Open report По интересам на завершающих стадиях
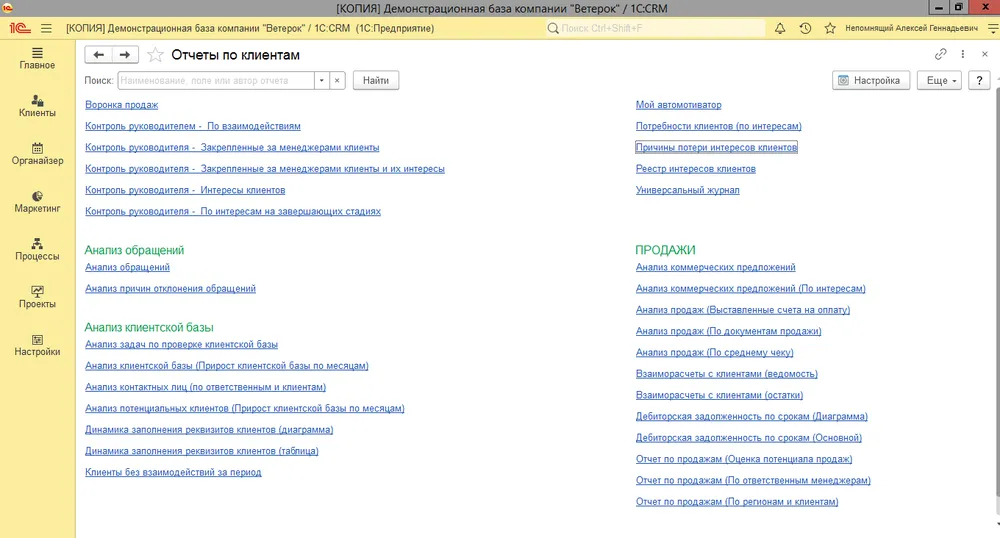The width and height of the screenshot is (1000, 538). 233,211
